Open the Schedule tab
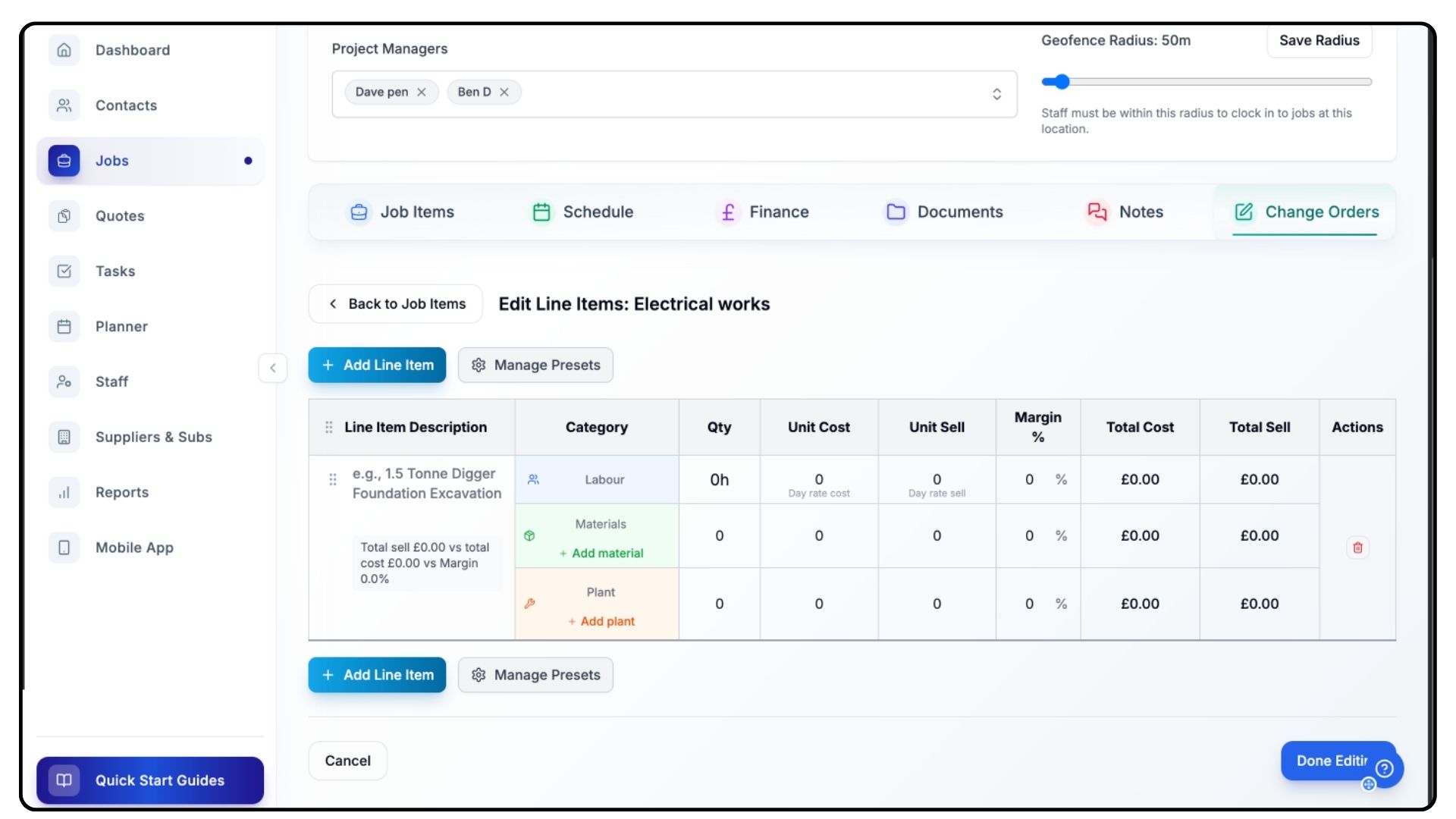1456x819 pixels. pos(582,212)
